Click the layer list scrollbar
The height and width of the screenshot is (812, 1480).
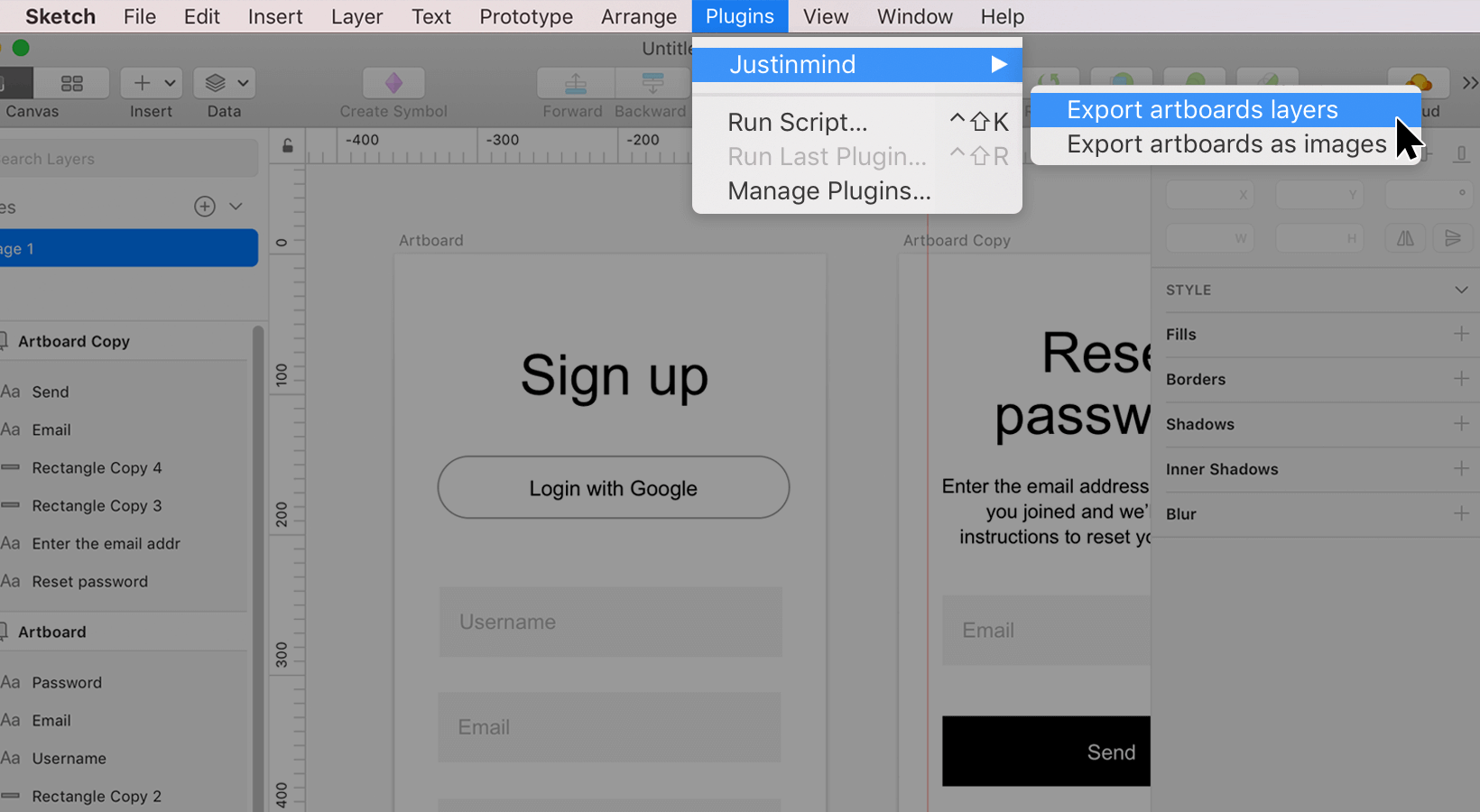[258, 568]
